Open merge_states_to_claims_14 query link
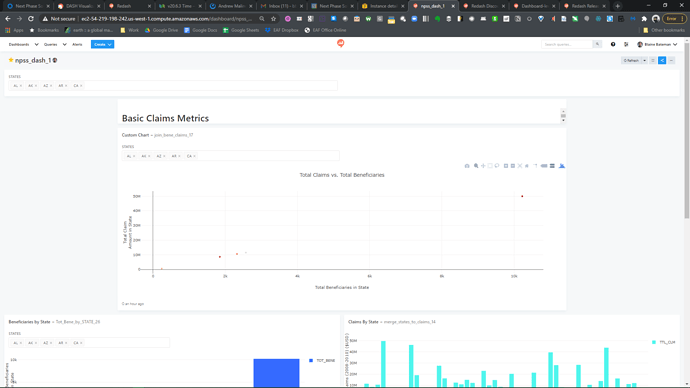The width and height of the screenshot is (690, 388). pyautogui.click(x=410, y=322)
